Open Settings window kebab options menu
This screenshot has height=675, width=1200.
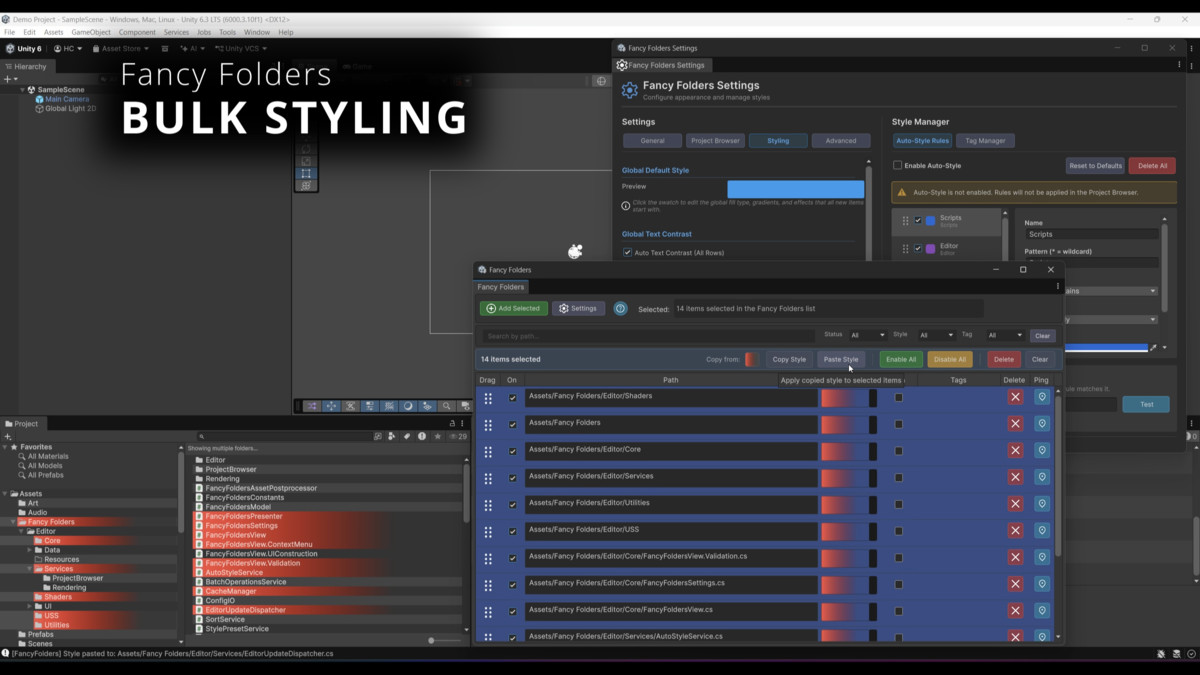(1180, 65)
